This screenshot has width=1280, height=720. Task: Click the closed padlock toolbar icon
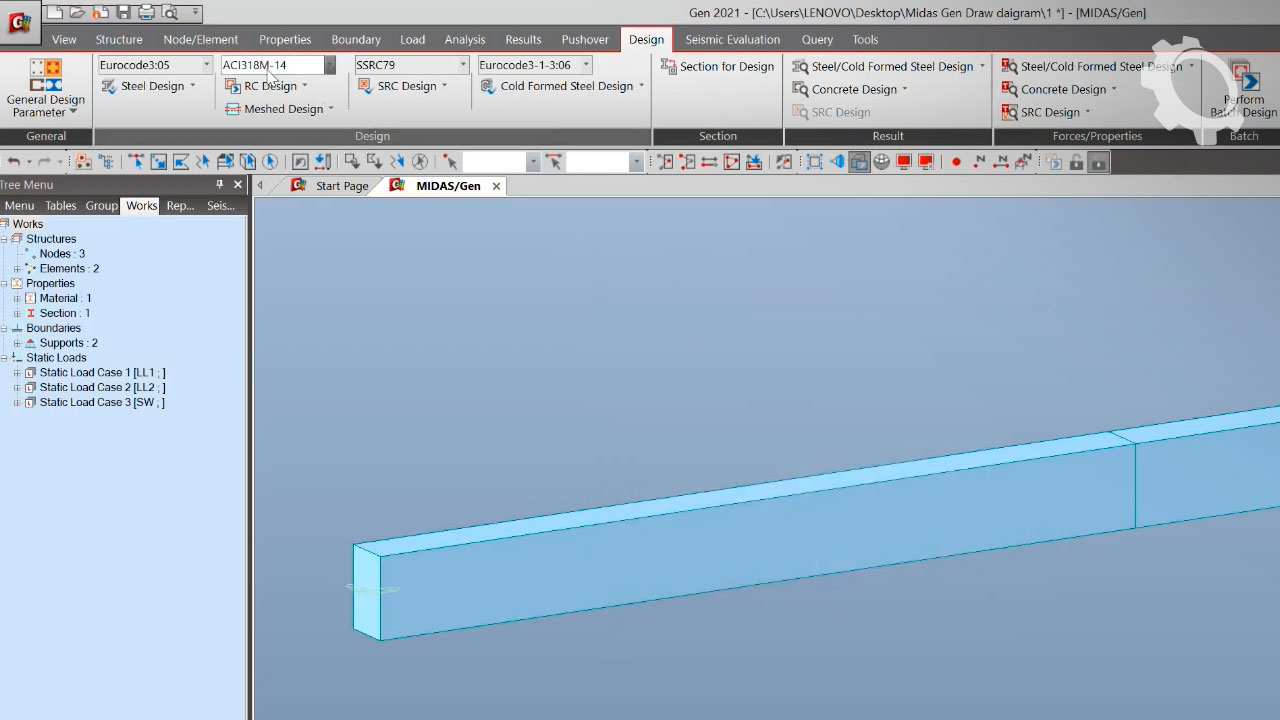tap(1098, 162)
